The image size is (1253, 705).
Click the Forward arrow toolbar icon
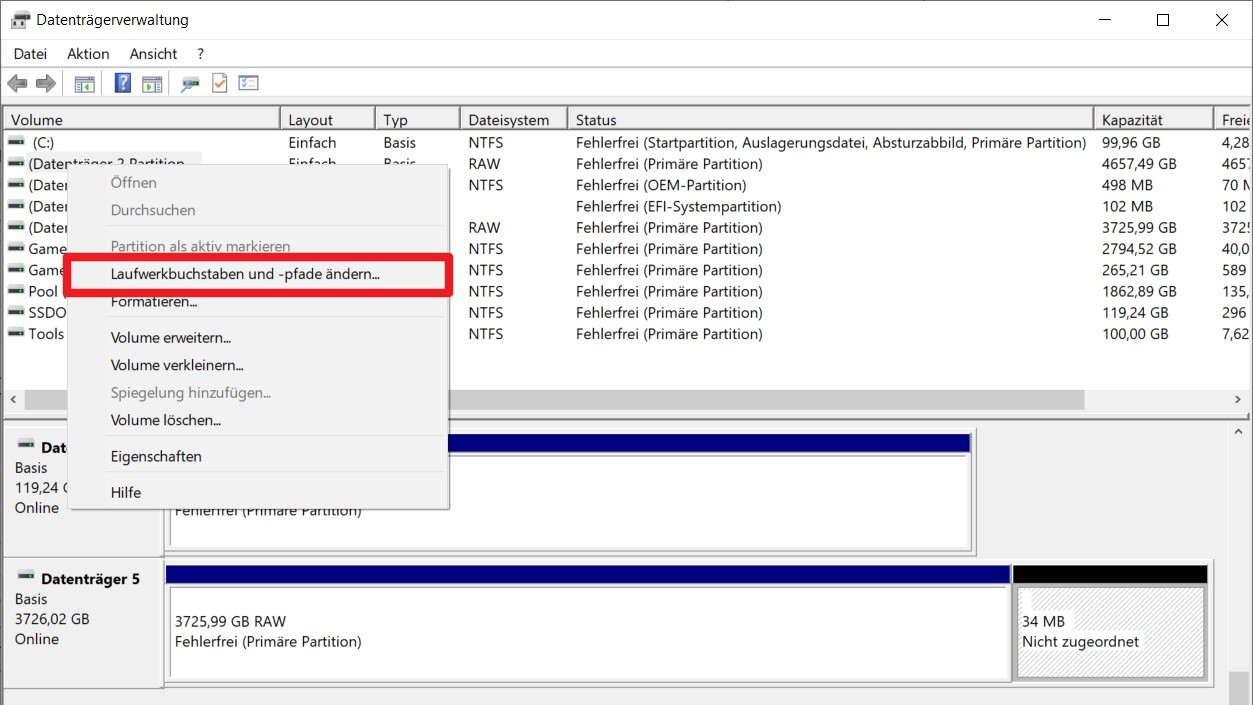tap(45, 84)
